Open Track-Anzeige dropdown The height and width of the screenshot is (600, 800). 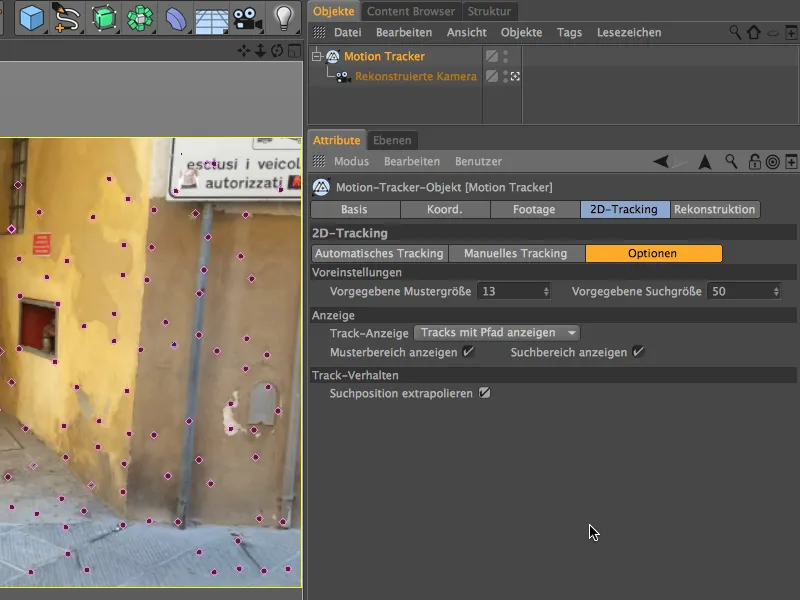497,333
